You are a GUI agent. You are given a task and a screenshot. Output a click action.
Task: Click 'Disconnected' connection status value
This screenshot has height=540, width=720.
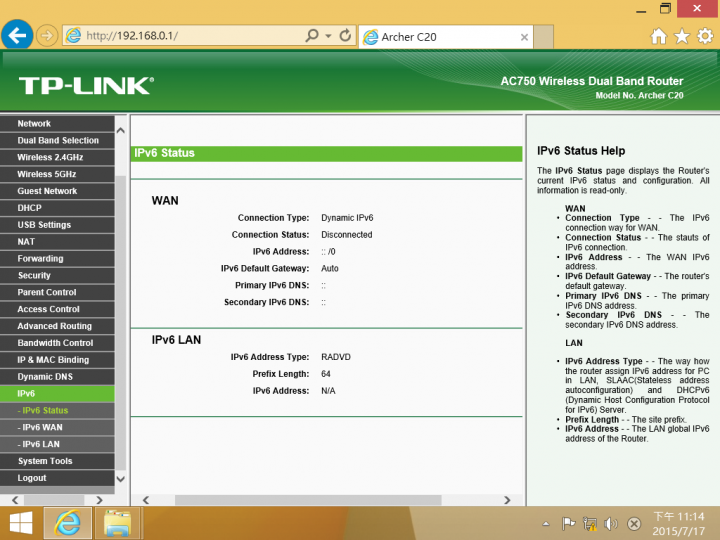click(347, 235)
